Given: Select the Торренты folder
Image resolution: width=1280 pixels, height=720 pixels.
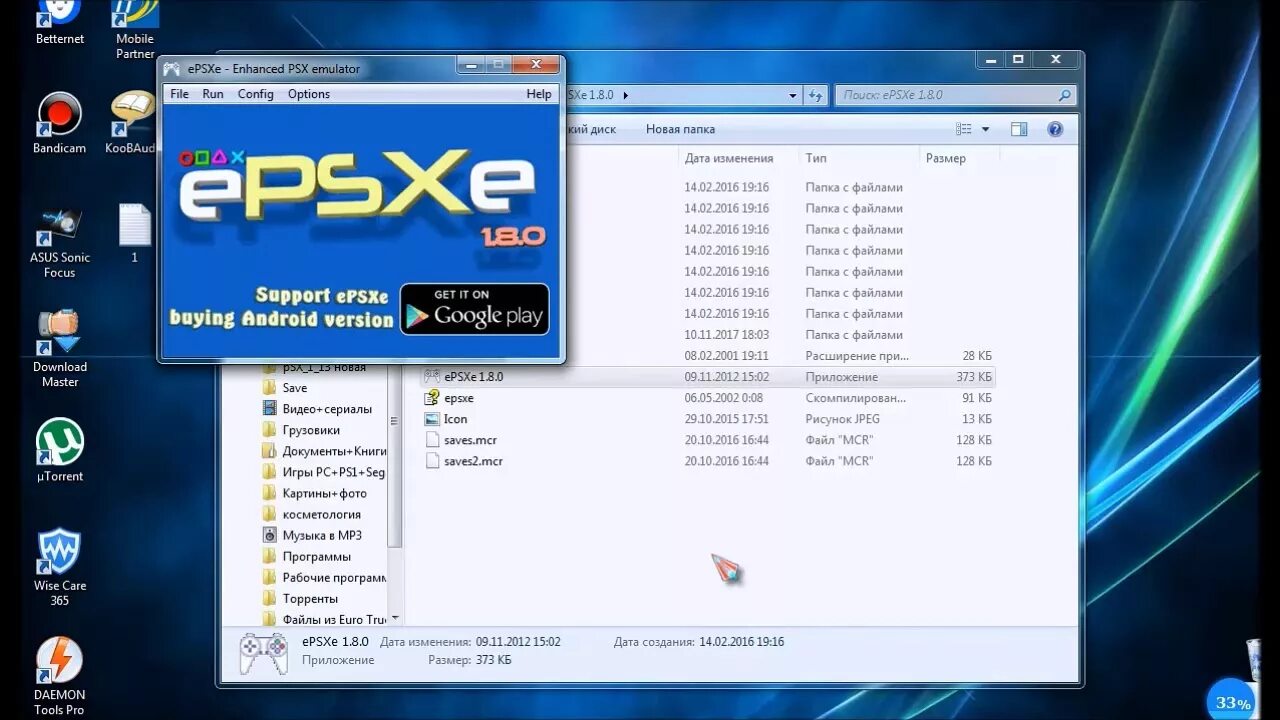Looking at the screenshot, I should coord(310,598).
